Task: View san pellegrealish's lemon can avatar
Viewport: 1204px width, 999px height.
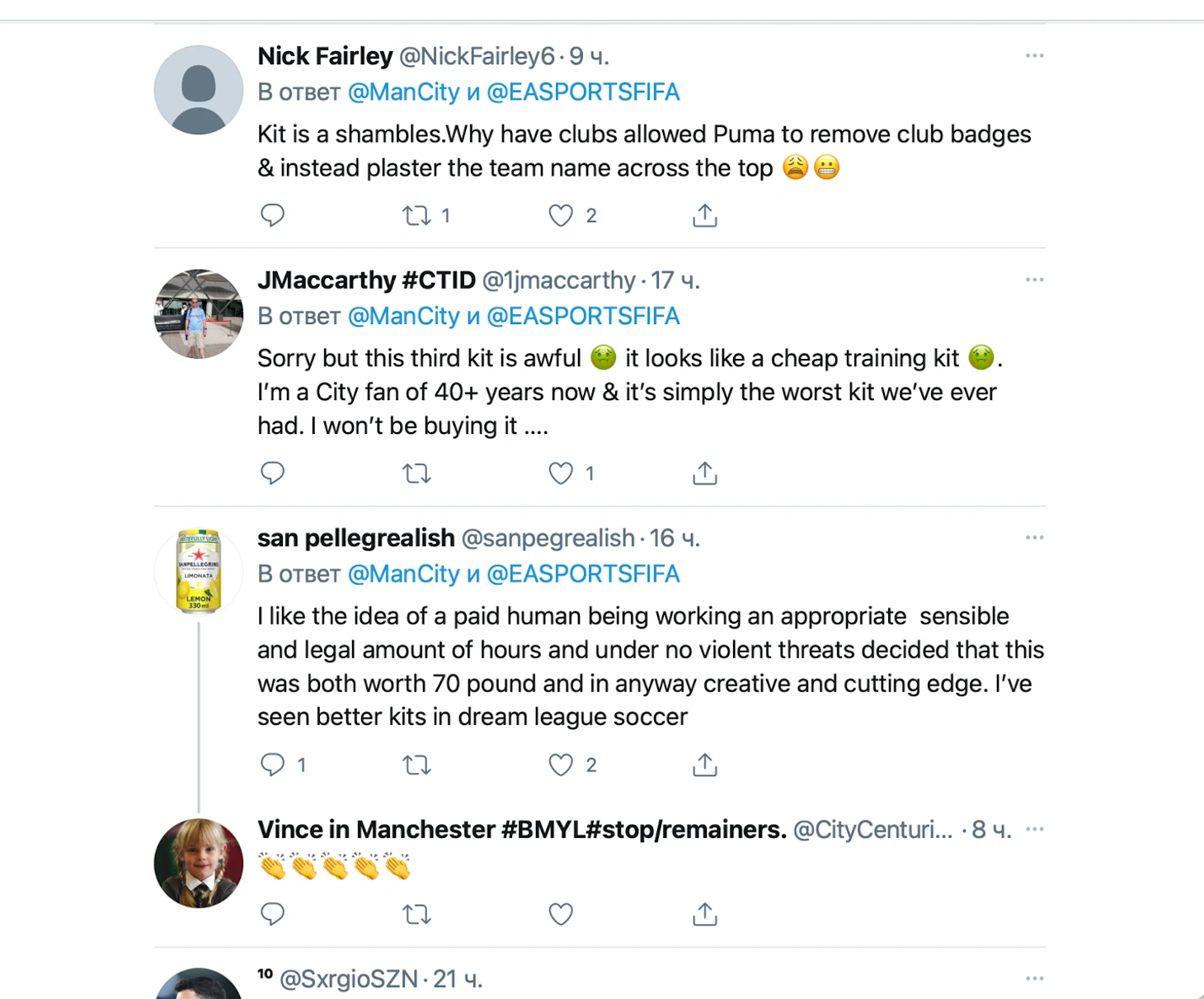Action: [x=199, y=571]
